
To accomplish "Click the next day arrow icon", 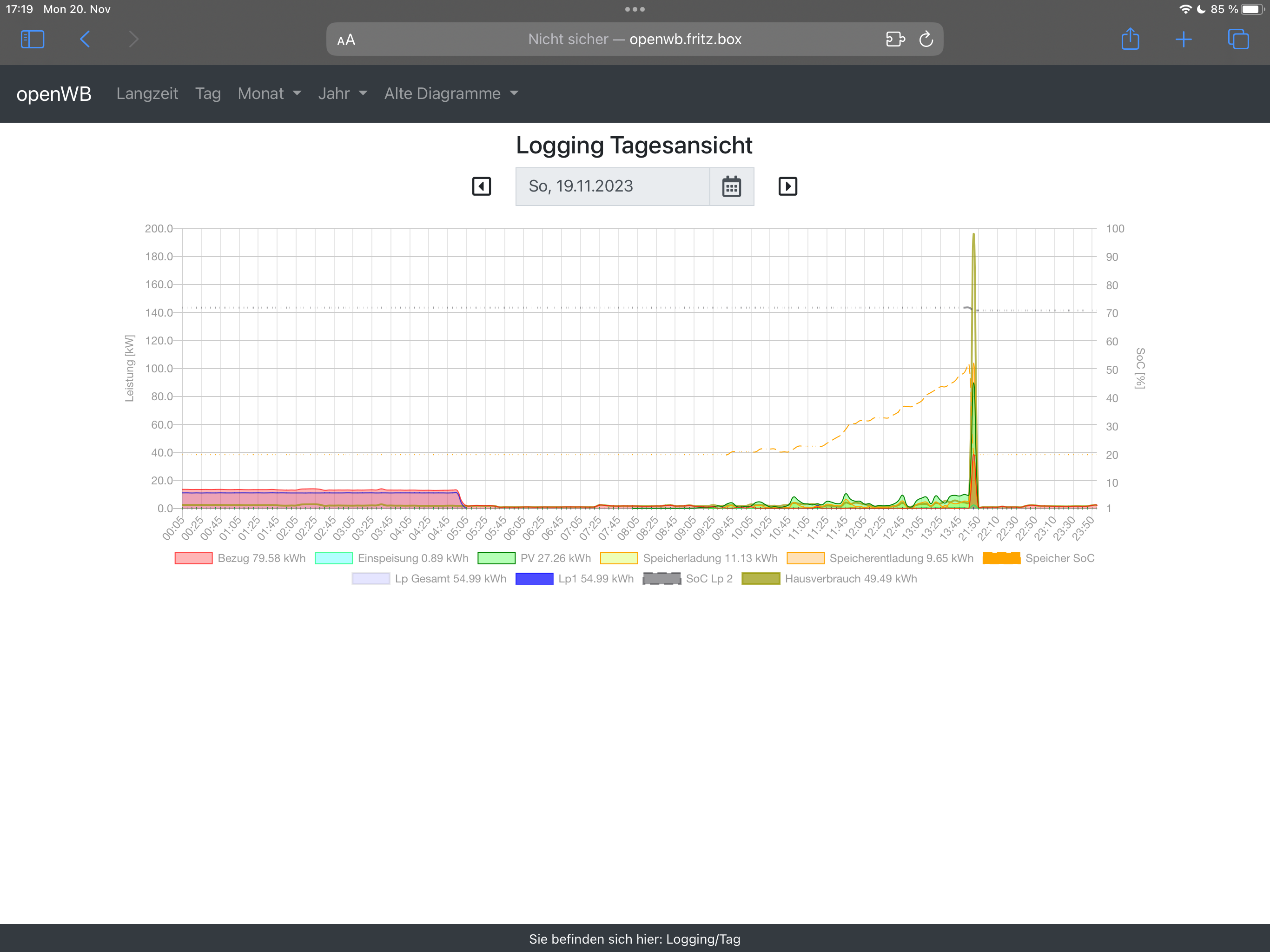I will coord(787,186).
